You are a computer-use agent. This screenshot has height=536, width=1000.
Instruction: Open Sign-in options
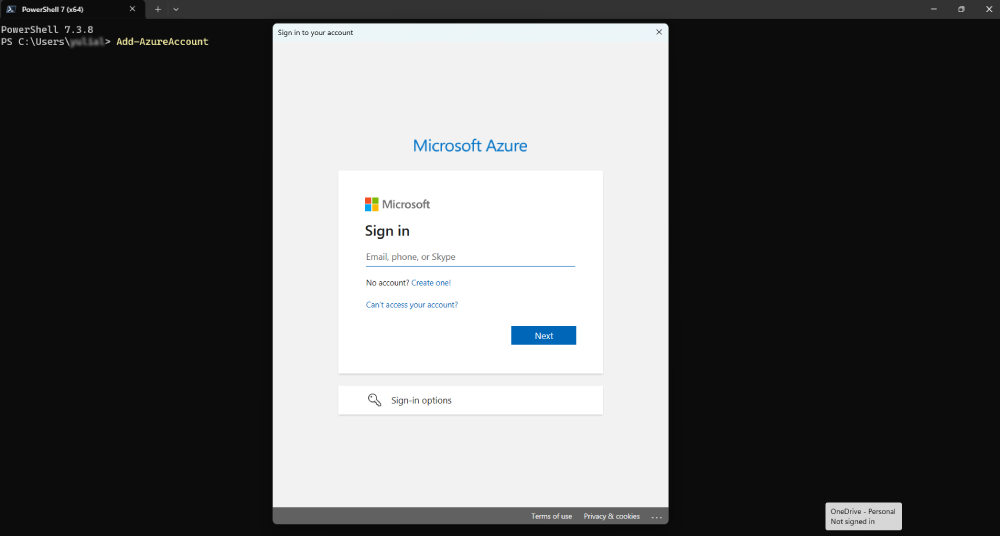[470, 400]
